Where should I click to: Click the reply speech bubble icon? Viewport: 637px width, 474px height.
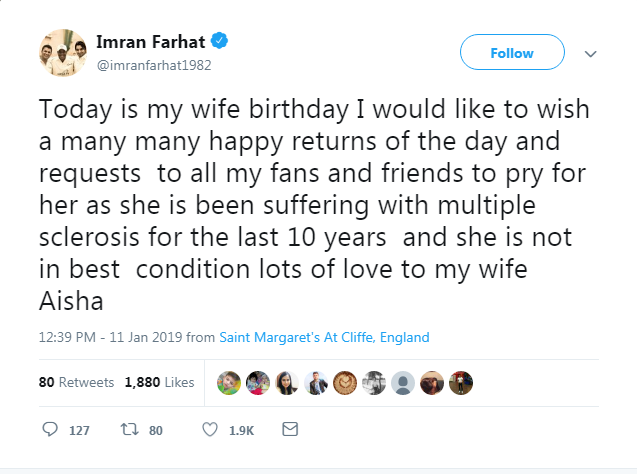coord(52,430)
